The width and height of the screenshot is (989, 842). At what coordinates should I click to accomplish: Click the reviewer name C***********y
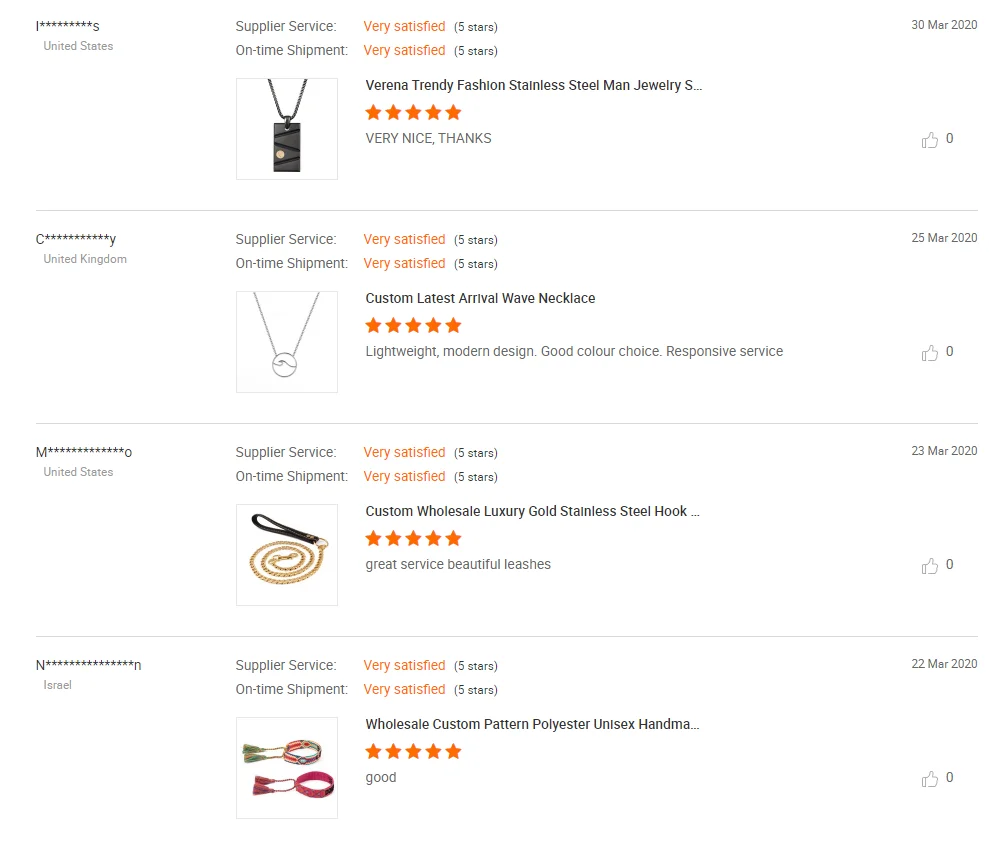pos(76,239)
